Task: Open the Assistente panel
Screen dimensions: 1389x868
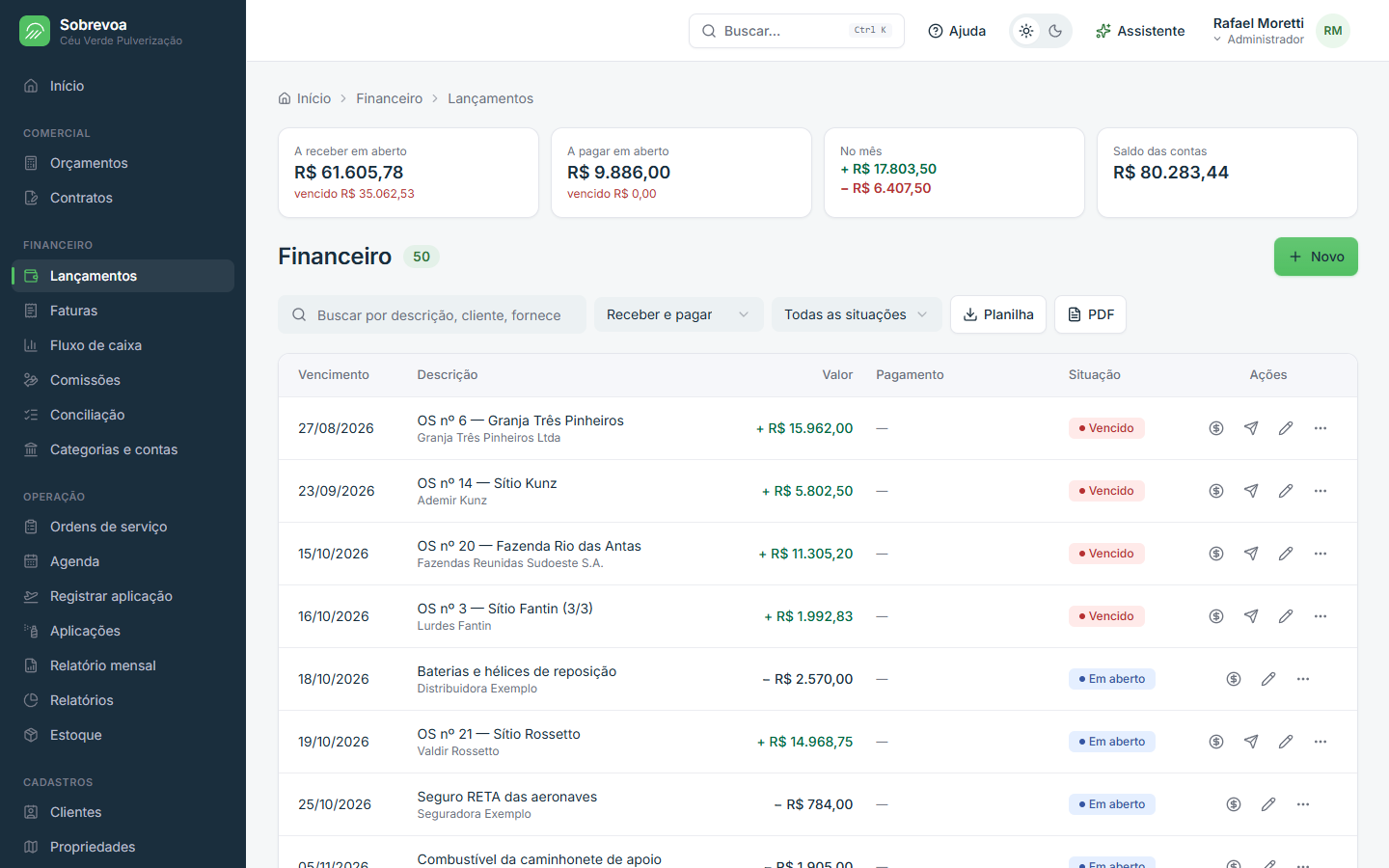Action: tap(1140, 31)
